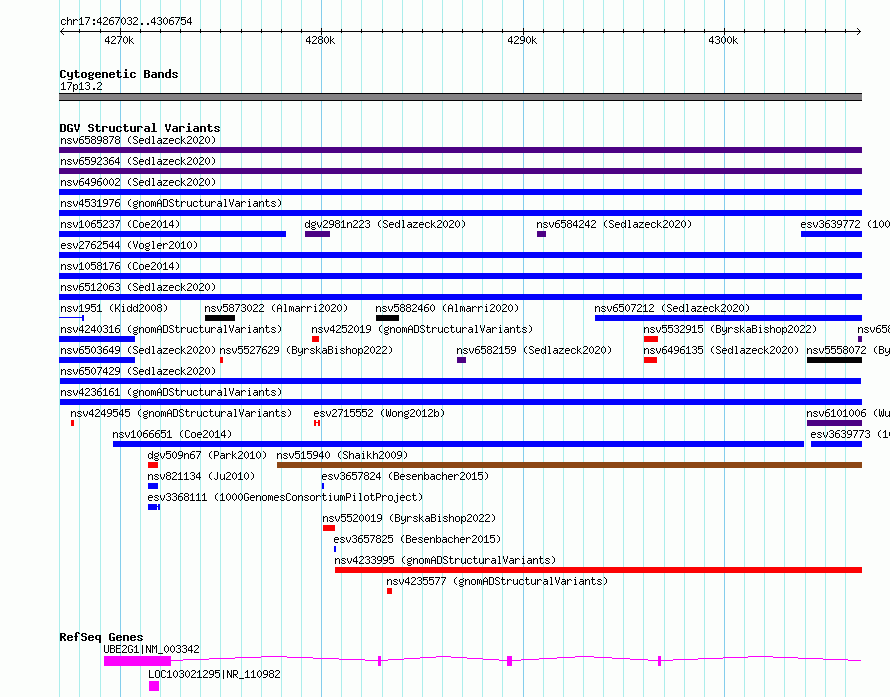Select the red nsv4252019 gnomAD block
The image size is (890, 697).
click(x=316, y=339)
